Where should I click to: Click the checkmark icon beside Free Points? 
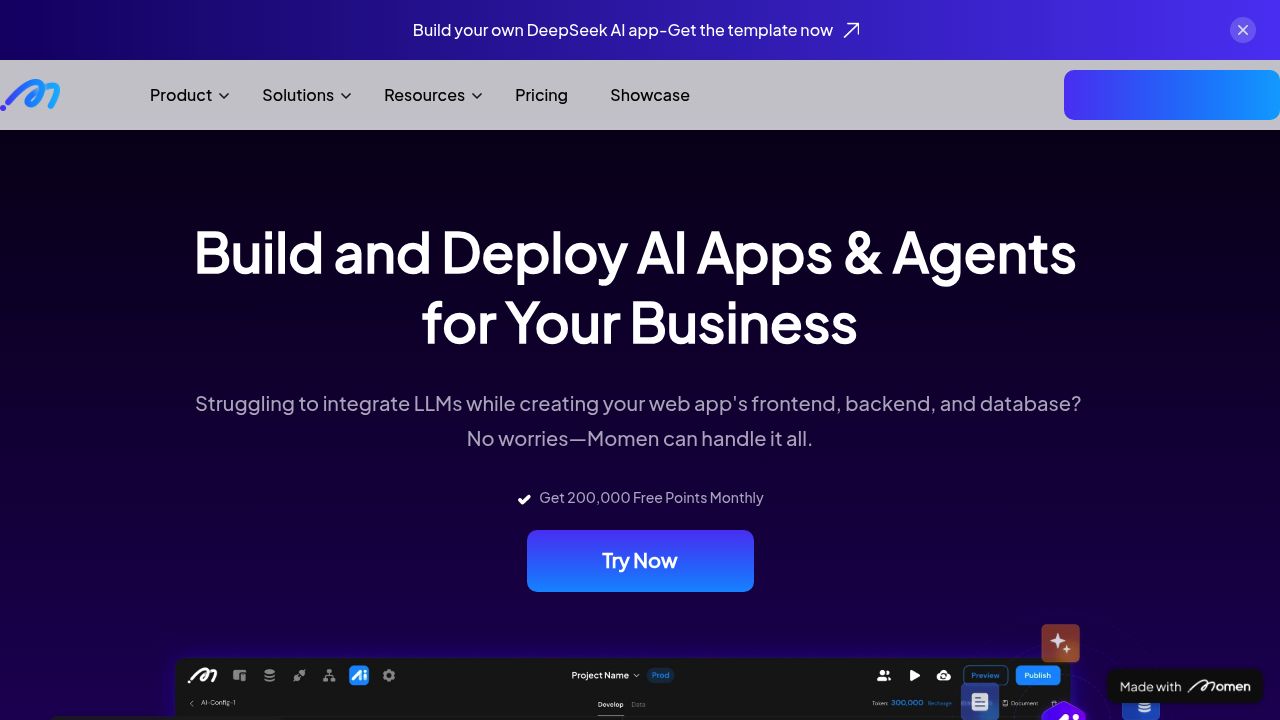(524, 499)
